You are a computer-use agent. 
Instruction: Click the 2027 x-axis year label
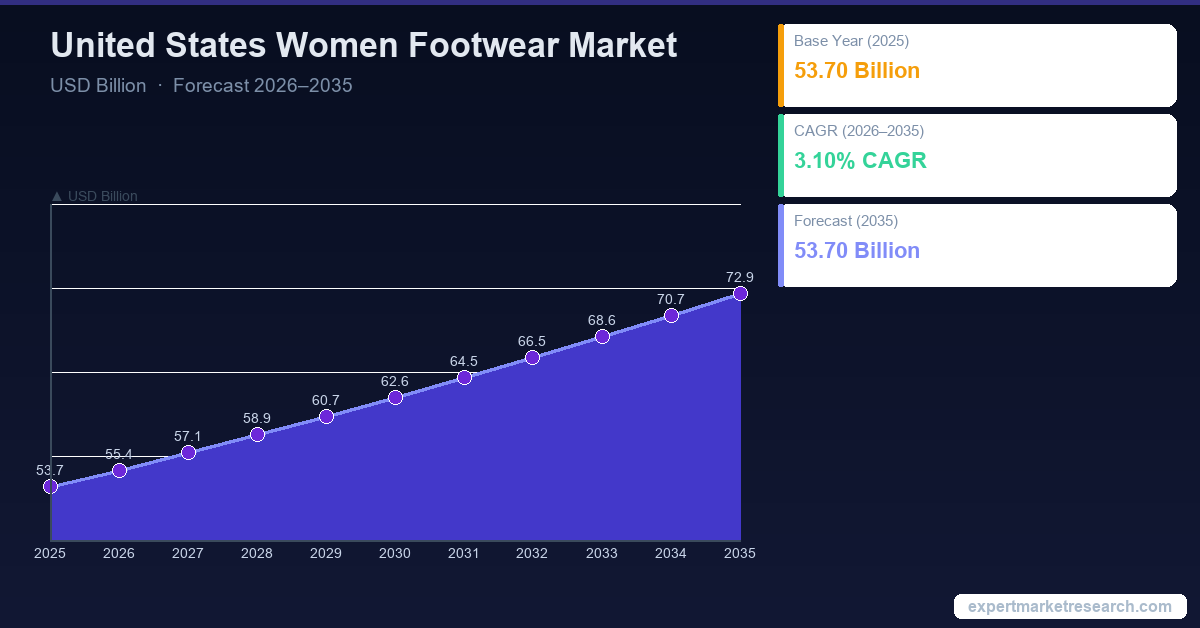coord(188,553)
